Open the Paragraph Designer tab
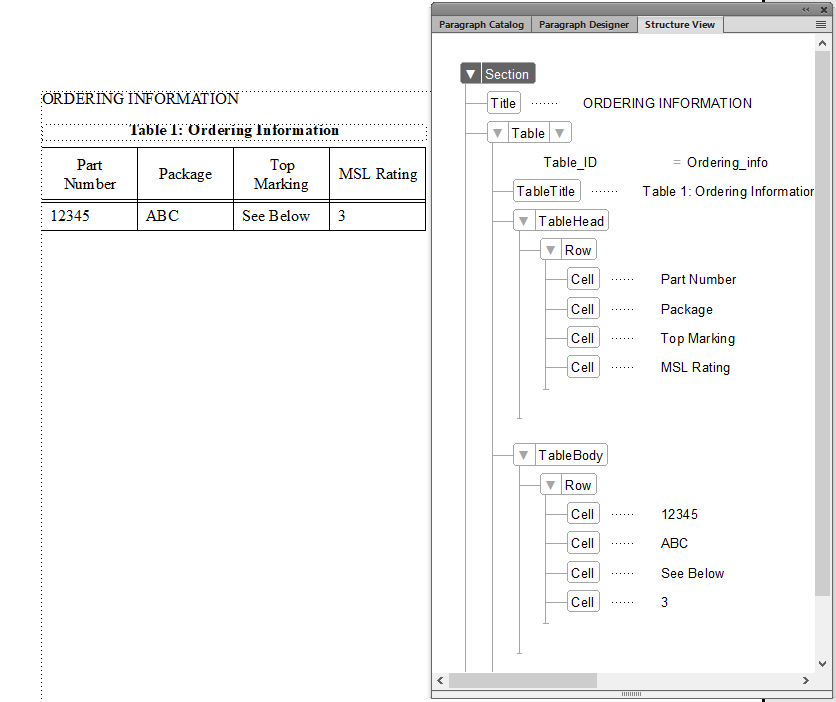This screenshot has width=836, height=702. coord(584,25)
